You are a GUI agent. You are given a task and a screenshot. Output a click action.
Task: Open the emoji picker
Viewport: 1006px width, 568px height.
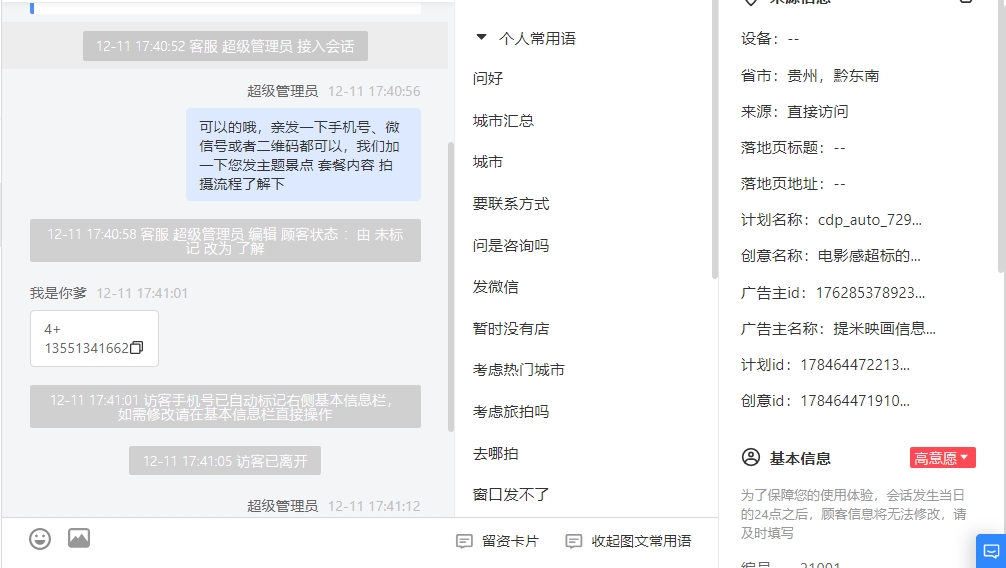tap(40, 538)
